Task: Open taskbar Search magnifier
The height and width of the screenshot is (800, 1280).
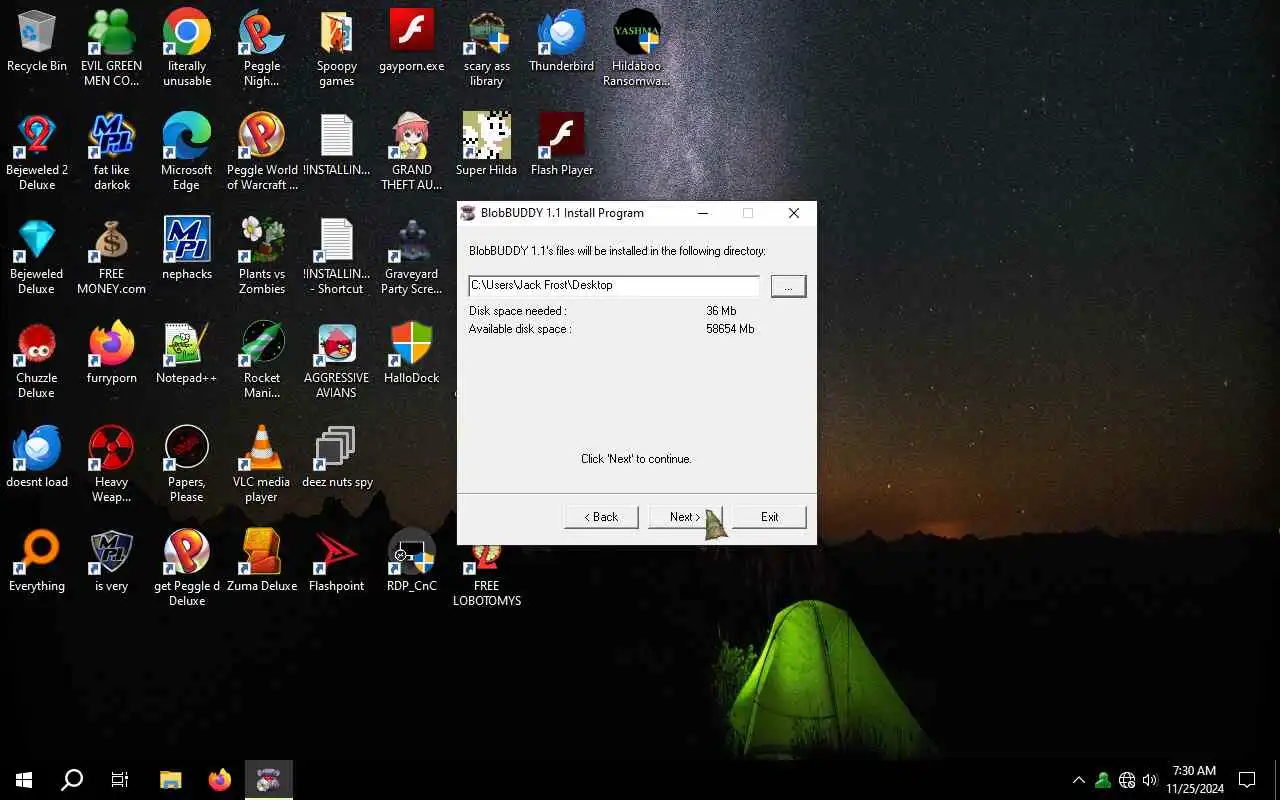Action: point(72,780)
